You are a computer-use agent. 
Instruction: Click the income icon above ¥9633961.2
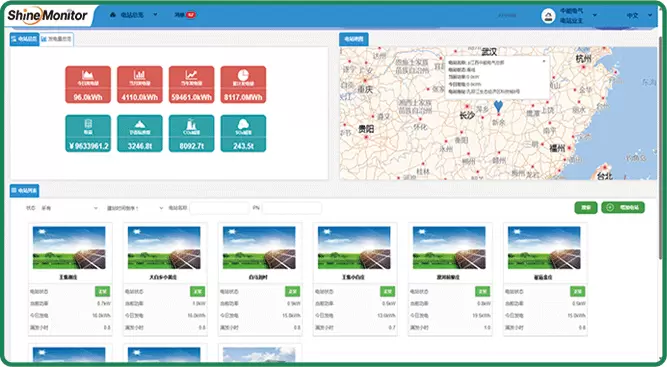point(88,124)
